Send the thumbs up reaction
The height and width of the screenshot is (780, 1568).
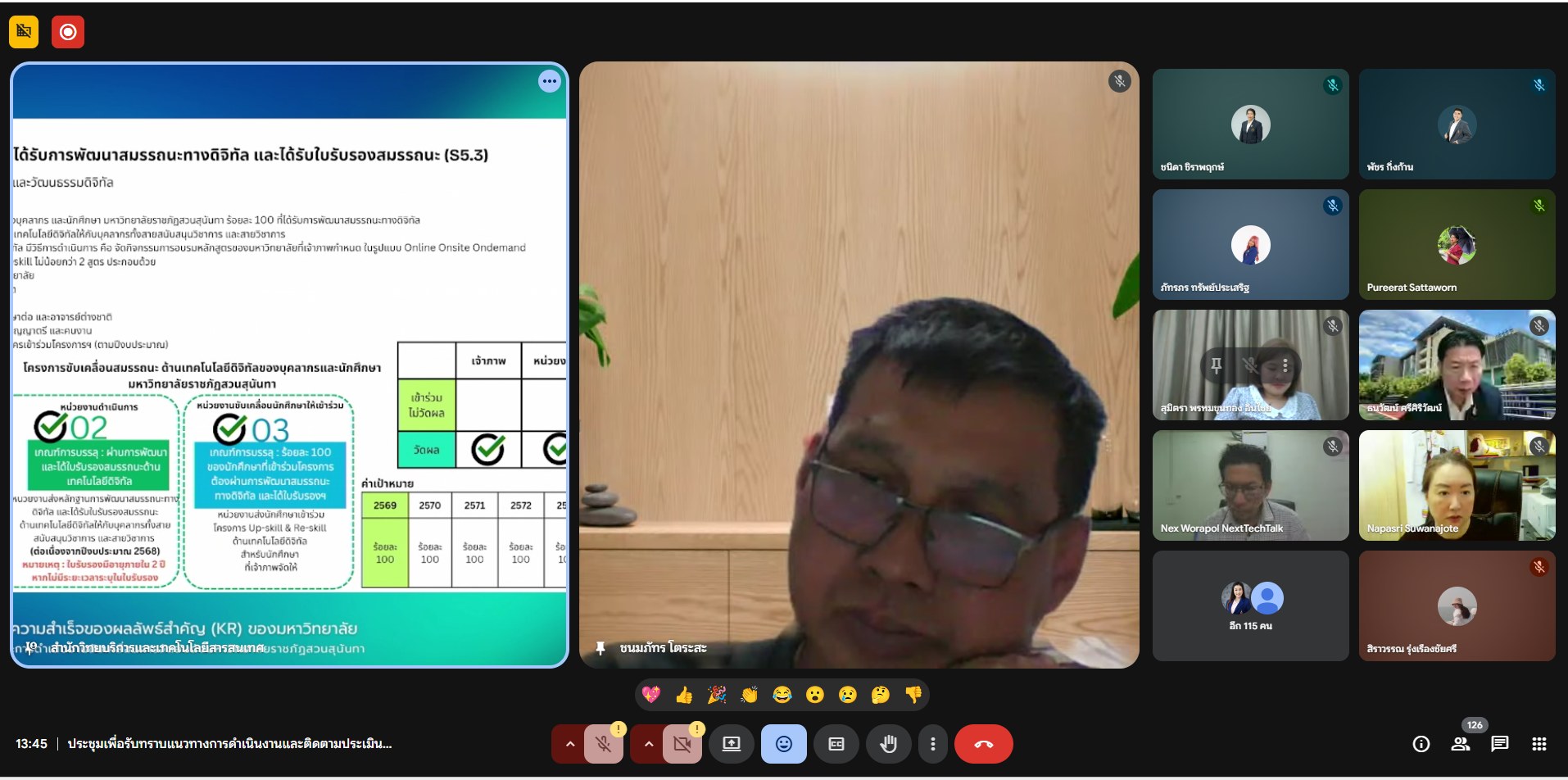coord(683,695)
